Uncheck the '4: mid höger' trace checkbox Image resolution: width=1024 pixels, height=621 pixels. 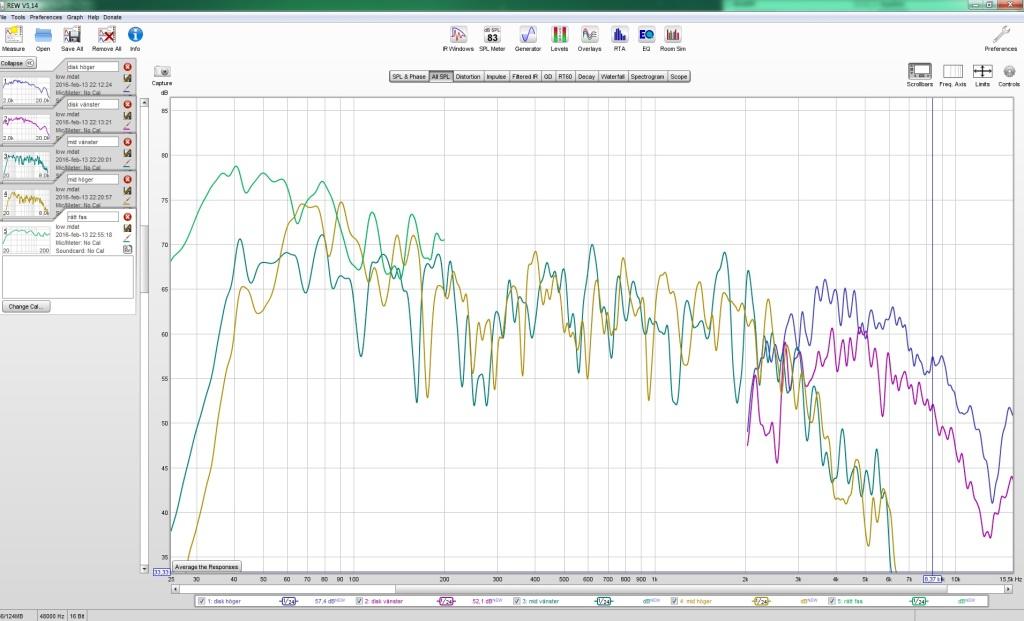tap(675, 601)
